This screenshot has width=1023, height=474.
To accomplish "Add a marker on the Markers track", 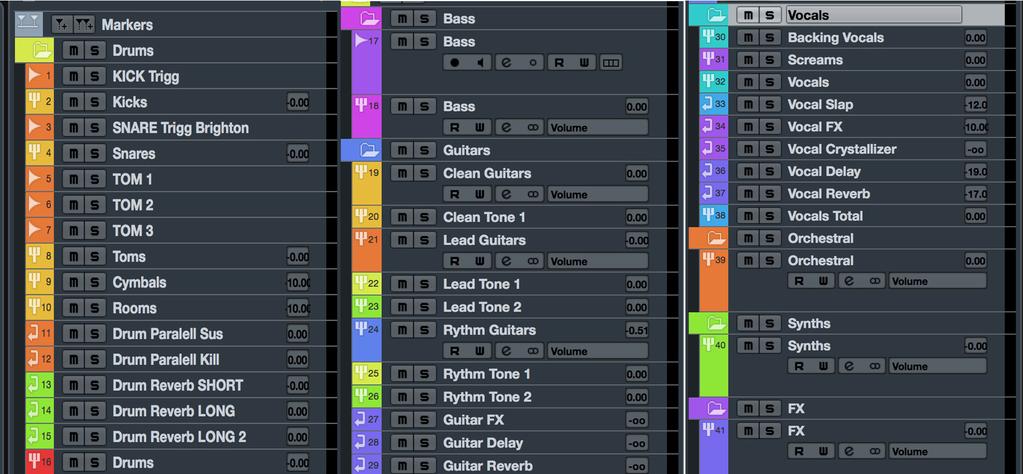I will coord(61,24).
